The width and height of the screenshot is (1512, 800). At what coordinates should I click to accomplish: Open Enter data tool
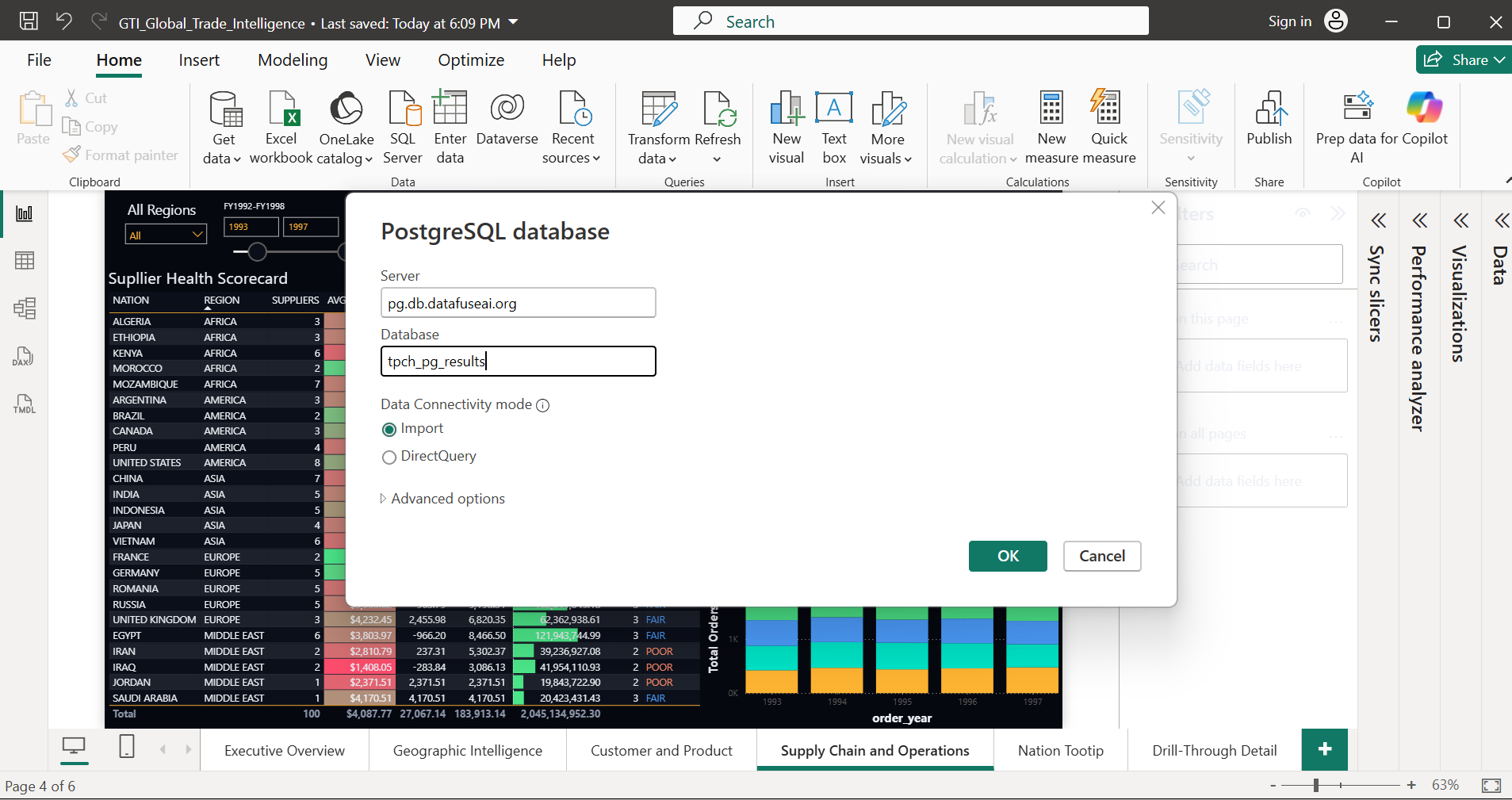point(450,127)
